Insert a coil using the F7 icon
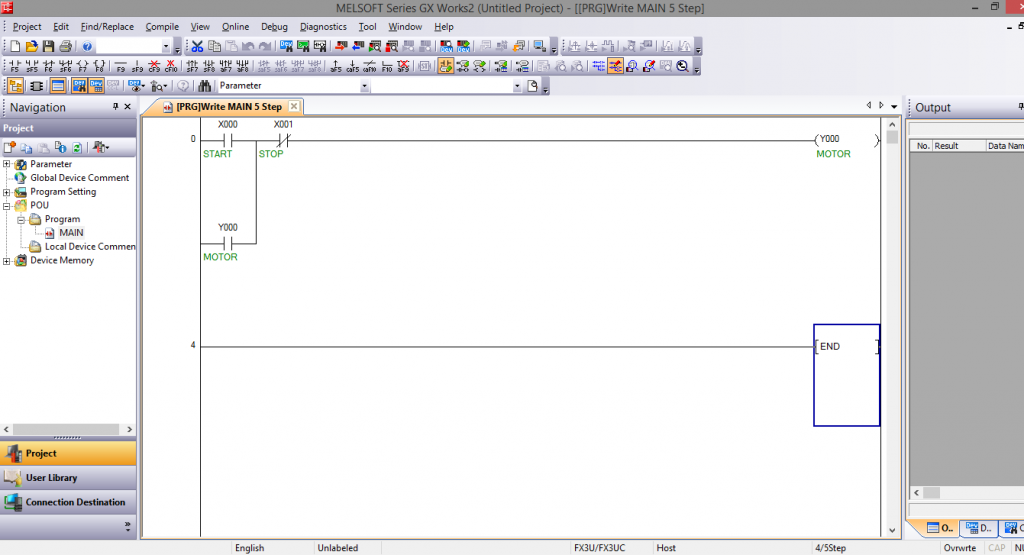The image size is (1024, 555). pos(82,66)
